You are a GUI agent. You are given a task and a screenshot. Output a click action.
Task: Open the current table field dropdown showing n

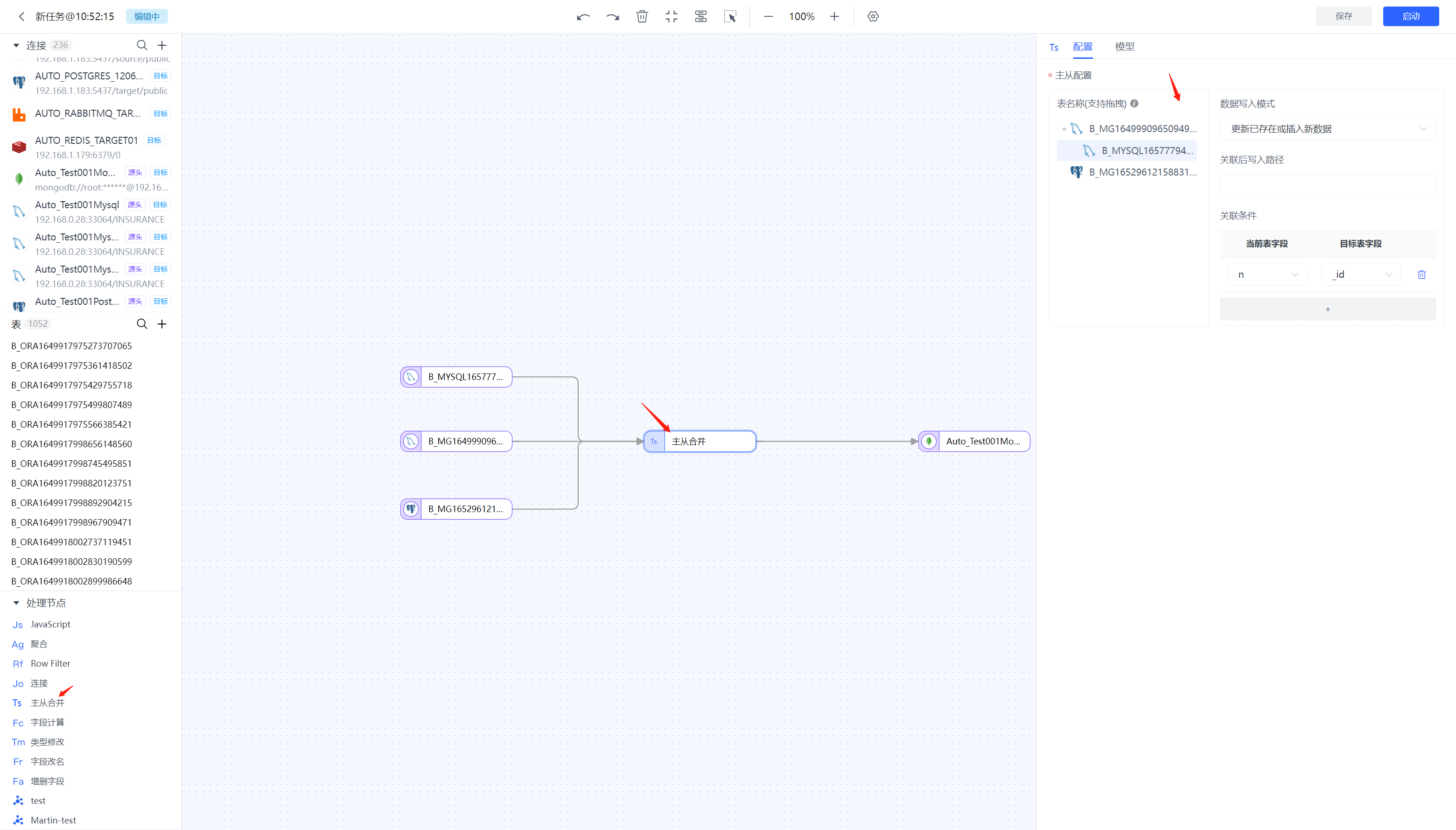point(1266,275)
